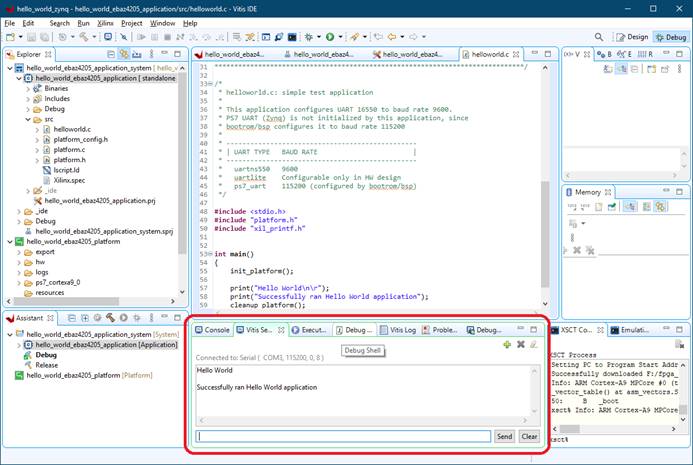Select the Console tab
693x465 pixels.
point(213,329)
